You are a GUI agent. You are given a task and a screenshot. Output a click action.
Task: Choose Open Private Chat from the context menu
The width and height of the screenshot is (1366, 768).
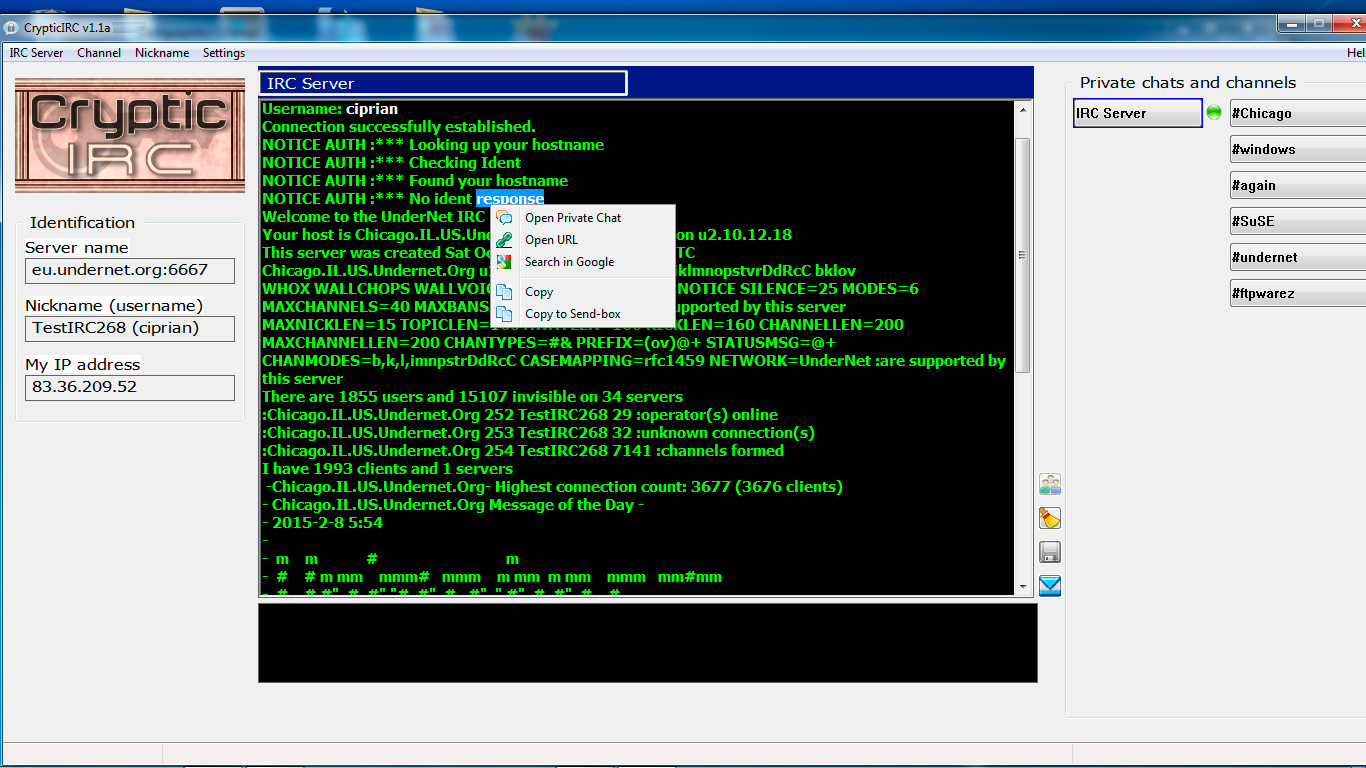[583, 218]
